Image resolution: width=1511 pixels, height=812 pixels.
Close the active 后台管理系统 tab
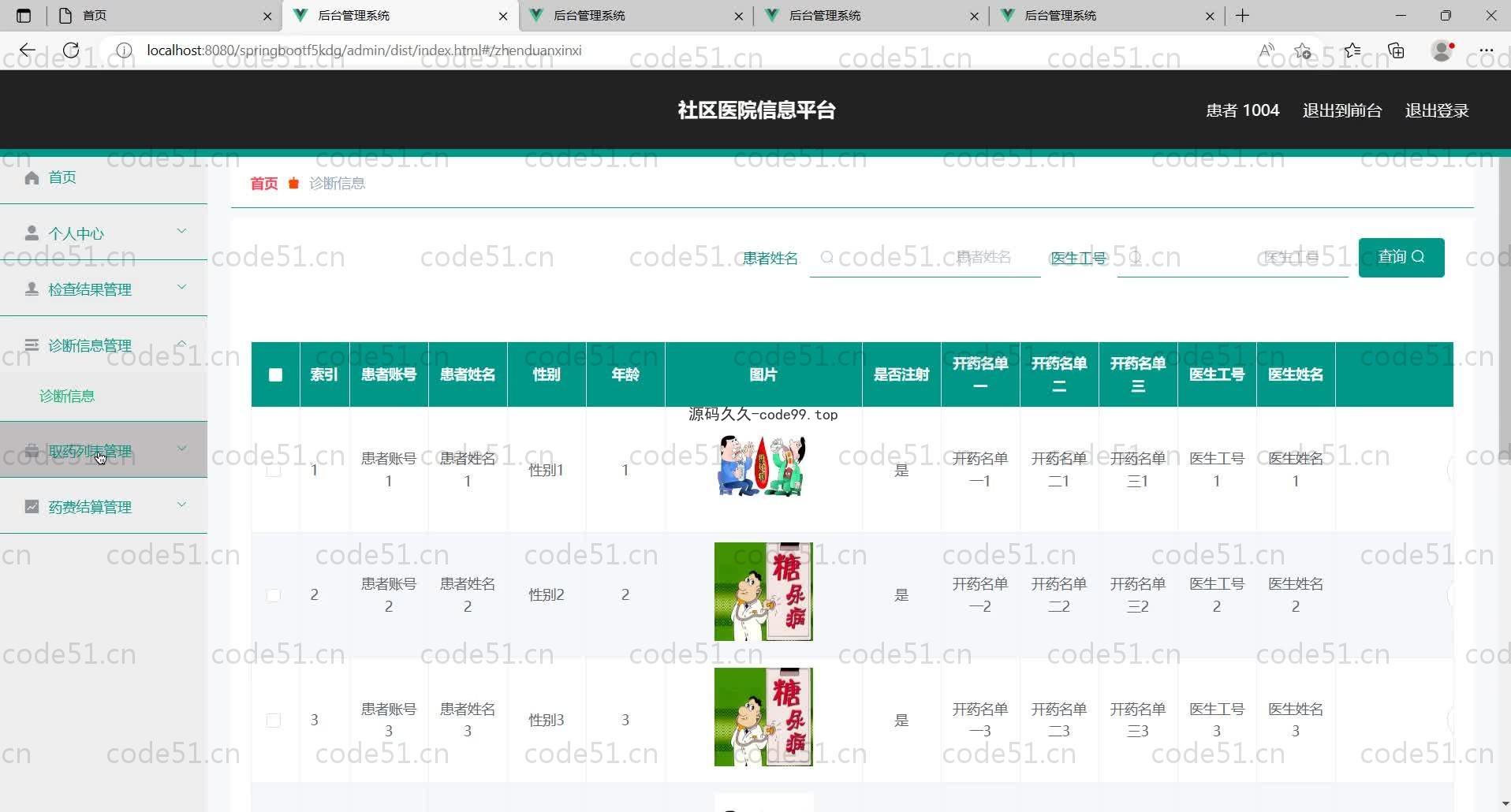click(503, 16)
